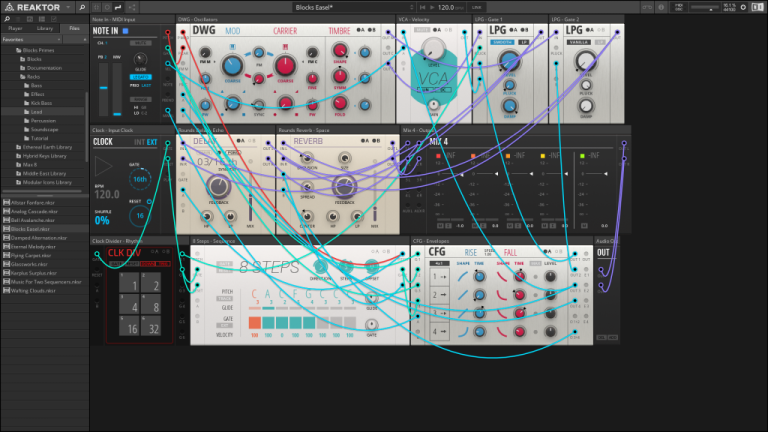Enable the LINK sync button
768x432 pixels.
click(477, 7)
